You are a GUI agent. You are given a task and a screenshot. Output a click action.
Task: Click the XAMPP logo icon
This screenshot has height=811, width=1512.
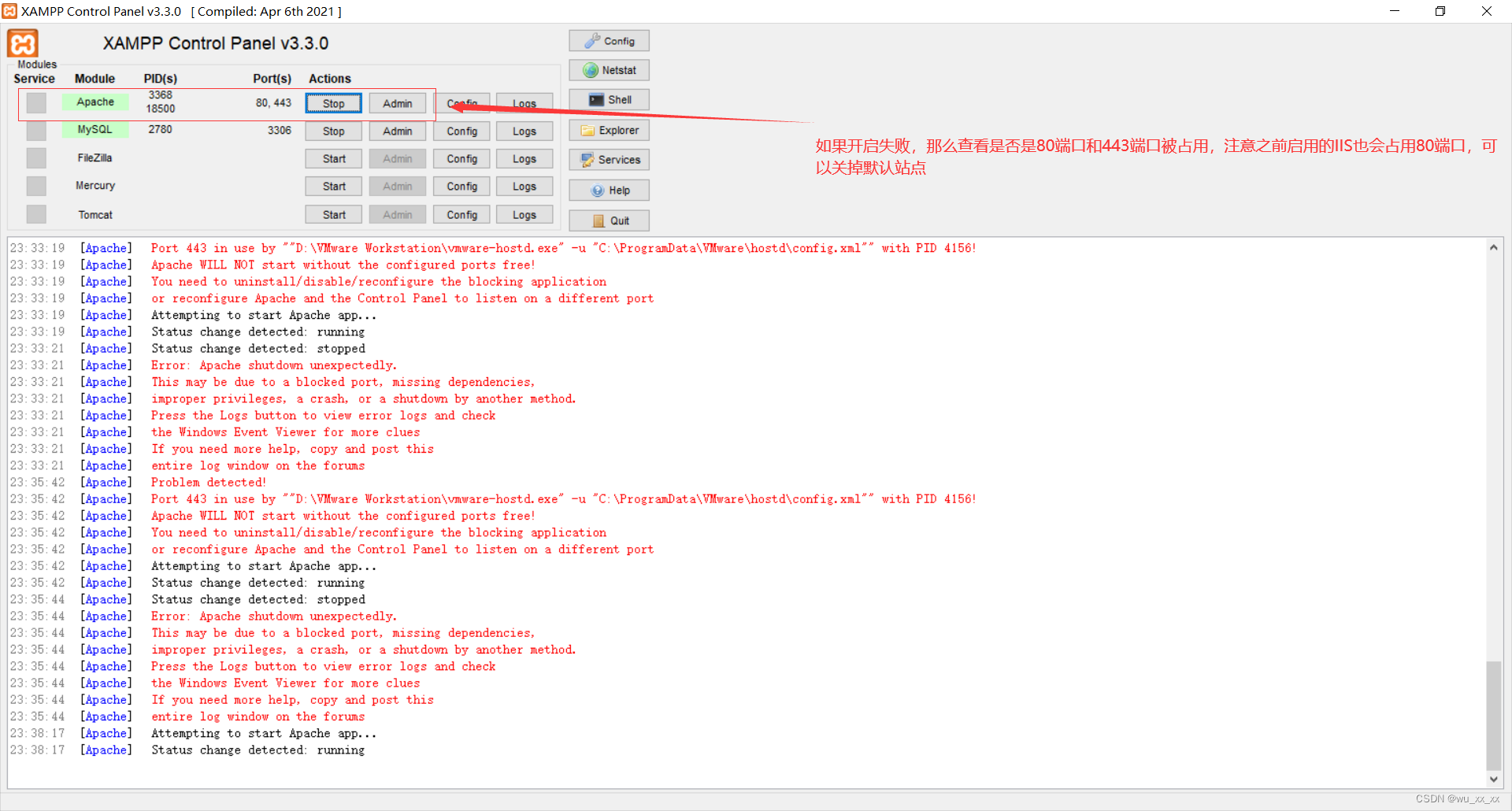pyautogui.click(x=21, y=44)
